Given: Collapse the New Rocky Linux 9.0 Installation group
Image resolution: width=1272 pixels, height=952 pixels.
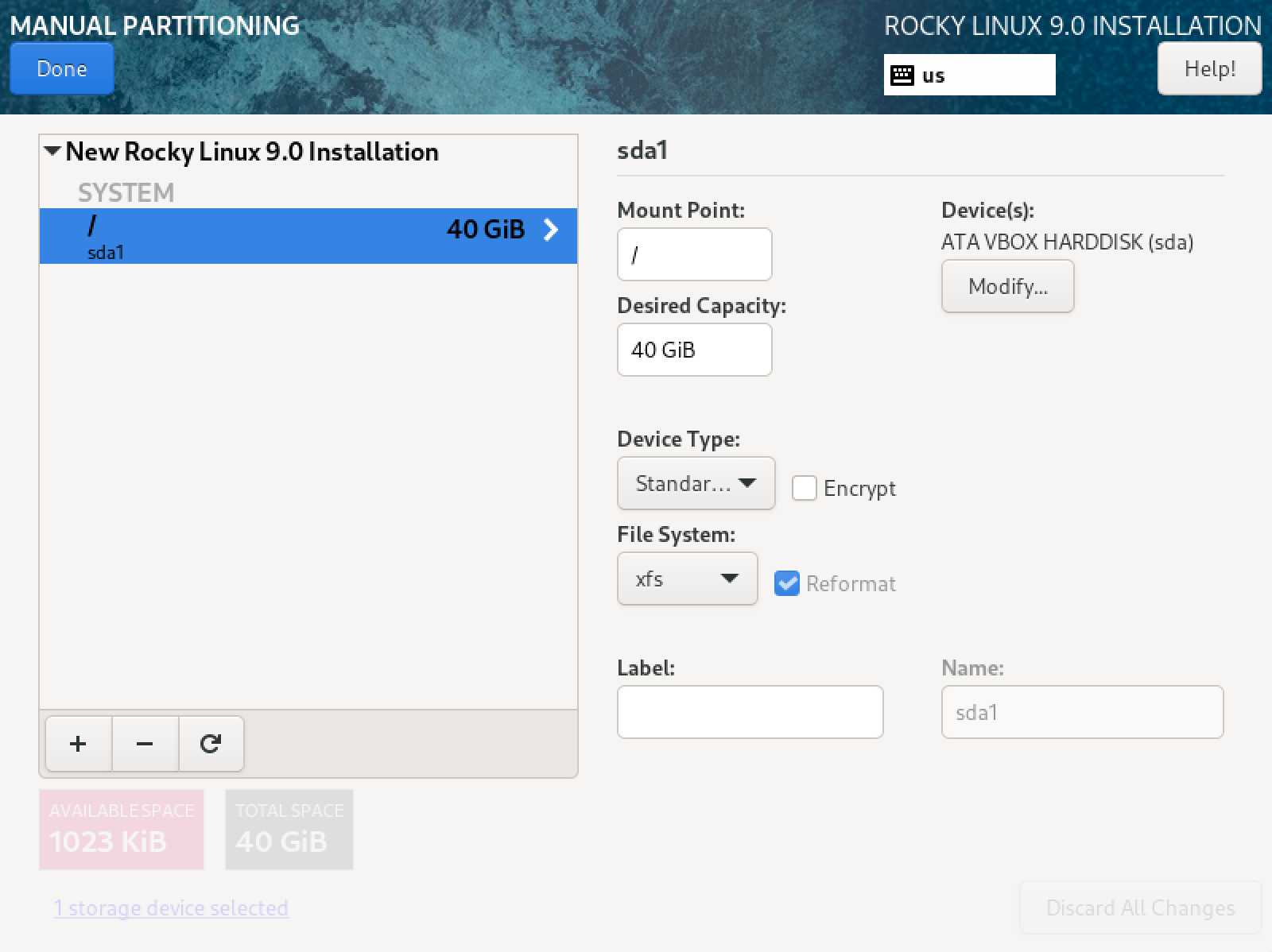Looking at the screenshot, I should (x=52, y=151).
